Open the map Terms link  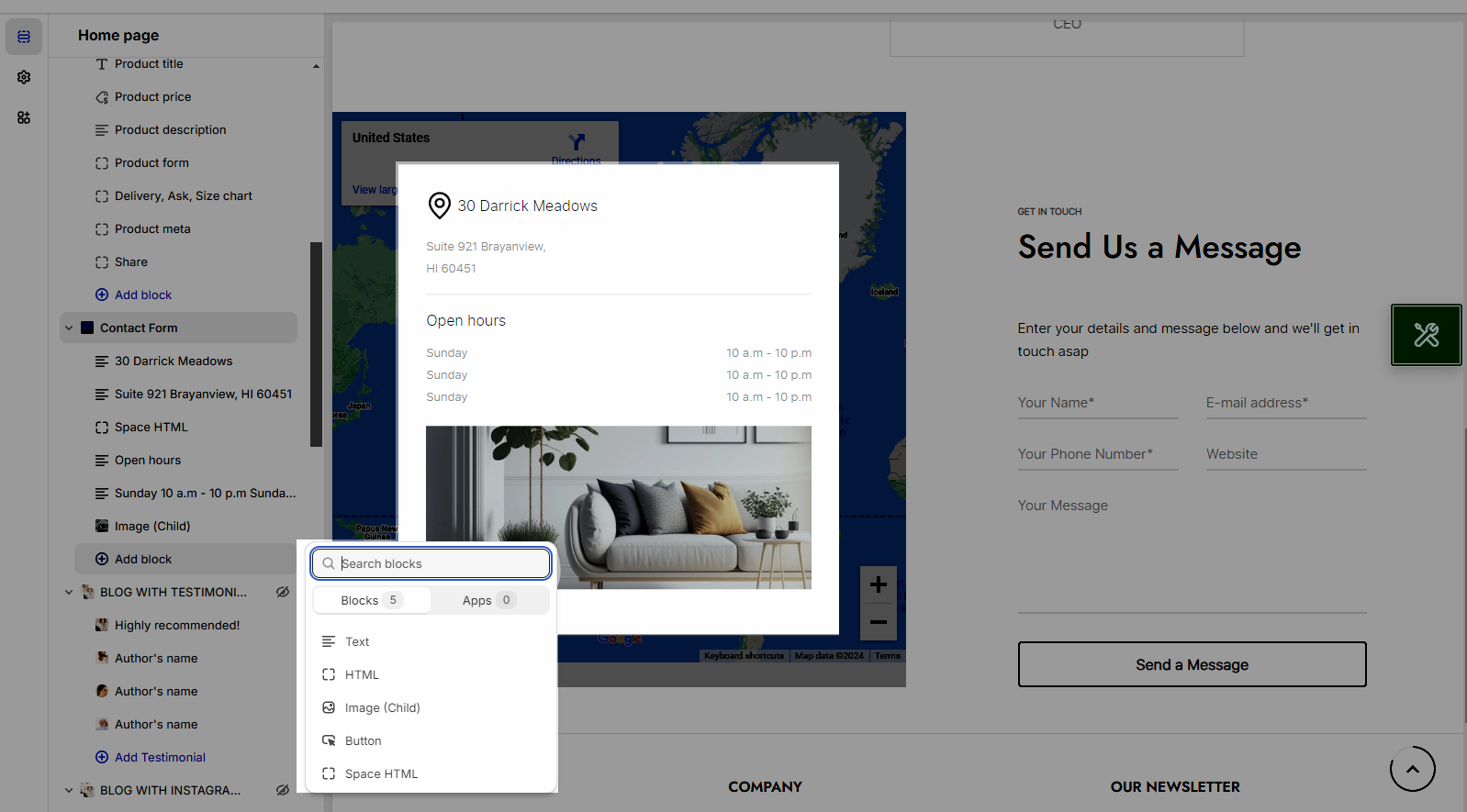(x=888, y=656)
